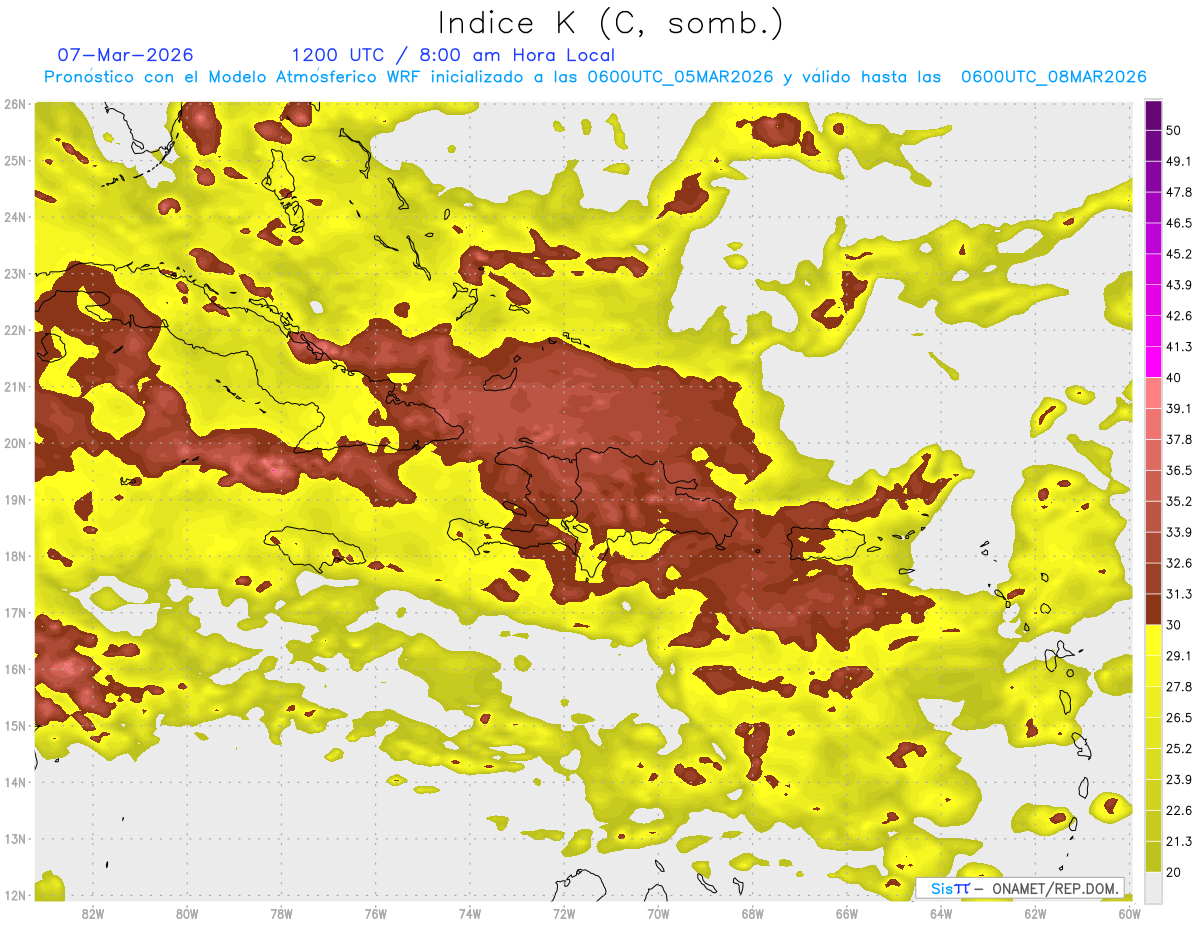
Task: Click the colorbar value "31.3"
Action: pos(1179,594)
